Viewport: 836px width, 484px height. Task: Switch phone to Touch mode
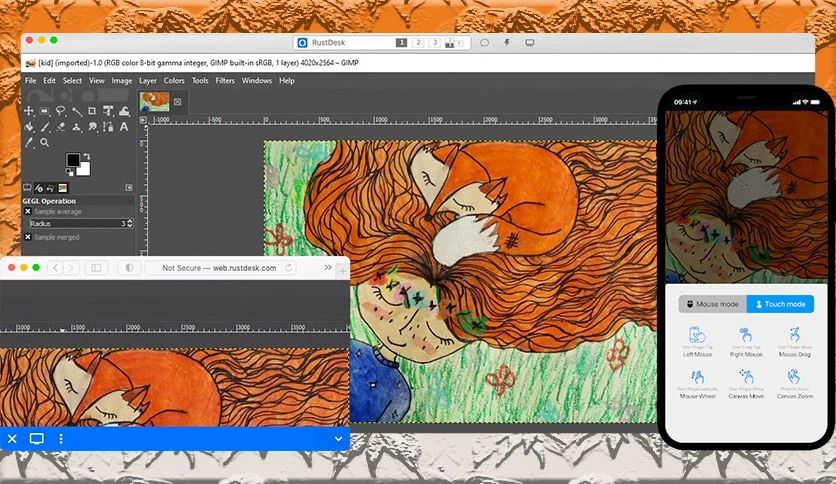pos(780,304)
